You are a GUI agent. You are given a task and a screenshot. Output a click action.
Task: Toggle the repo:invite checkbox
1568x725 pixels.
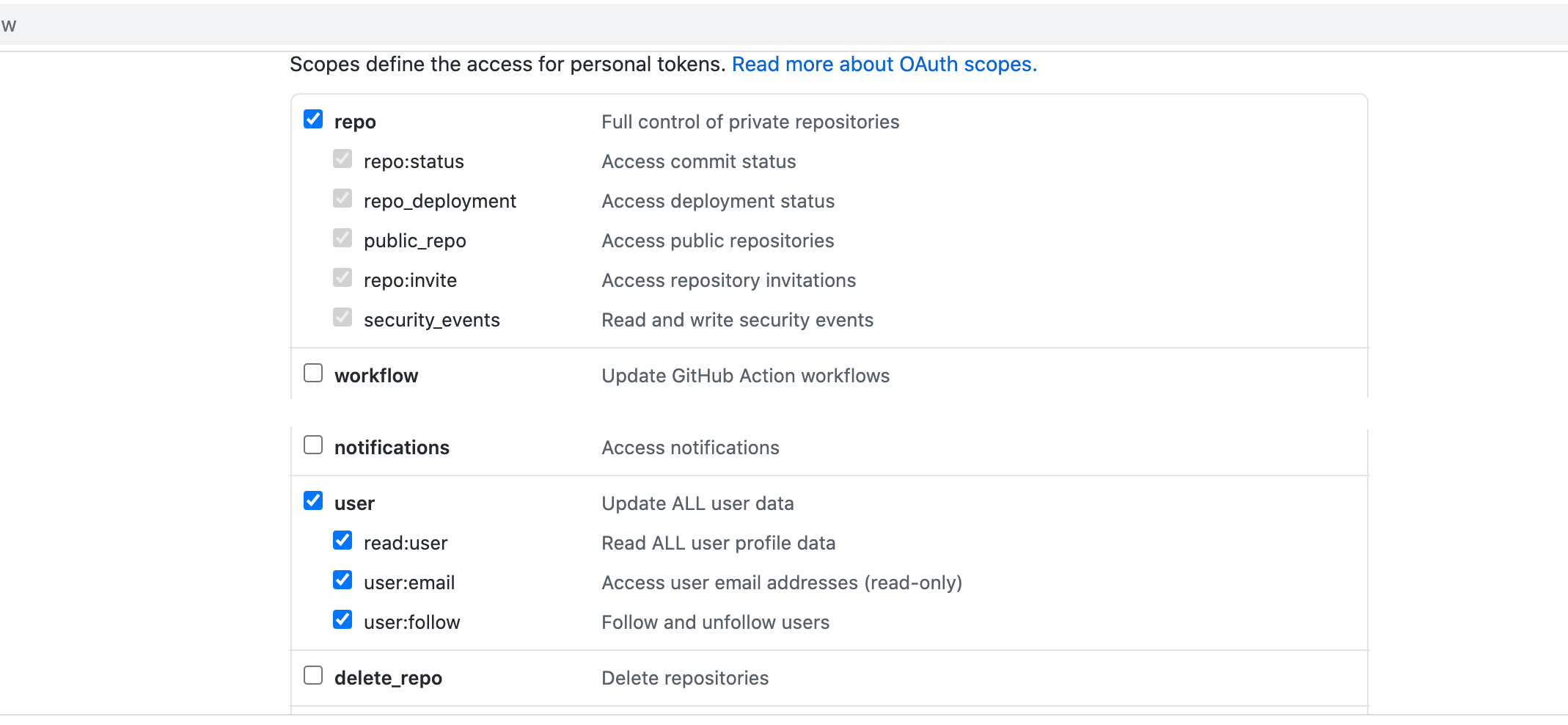click(x=342, y=277)
